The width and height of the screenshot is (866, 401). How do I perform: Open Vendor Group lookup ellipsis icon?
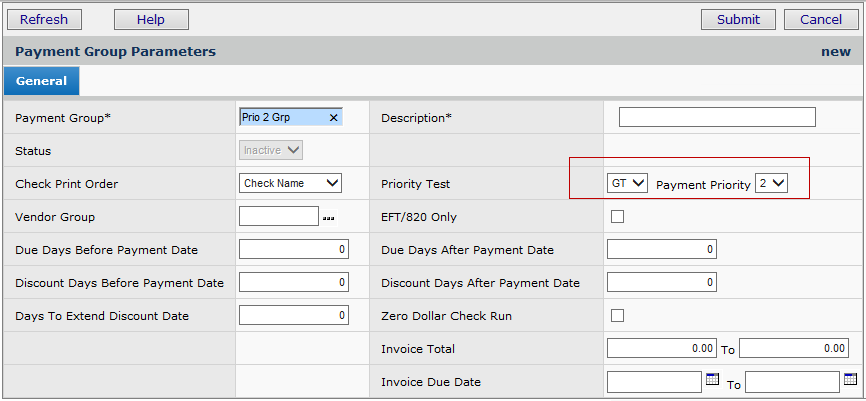[x=329, y=217]
